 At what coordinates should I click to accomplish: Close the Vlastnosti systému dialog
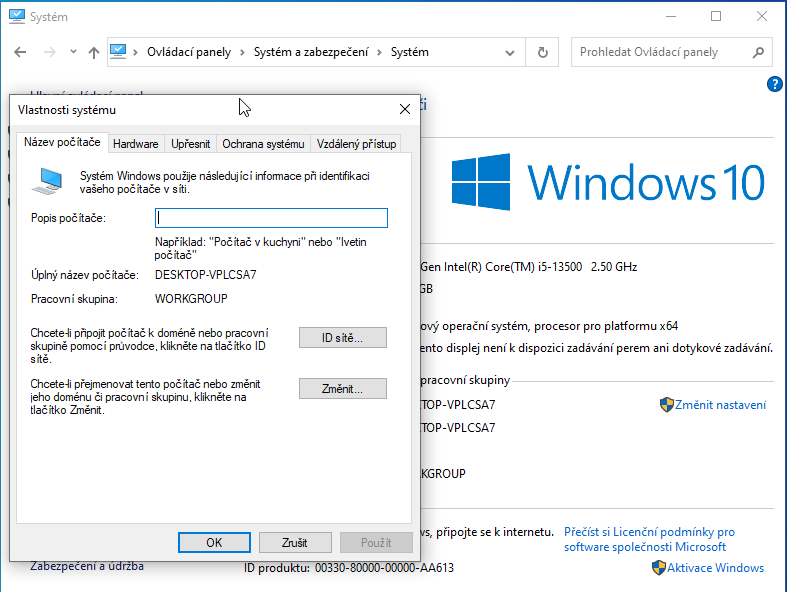click(405, 109)
